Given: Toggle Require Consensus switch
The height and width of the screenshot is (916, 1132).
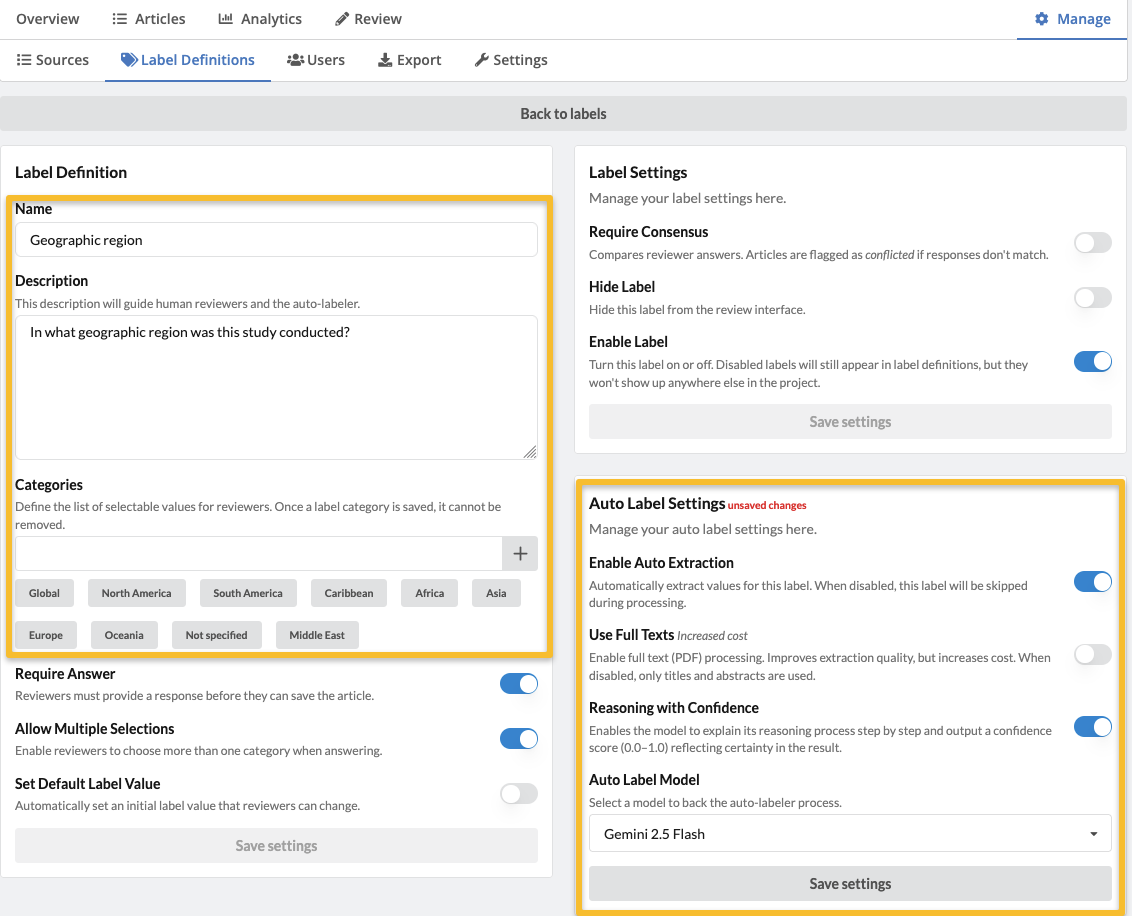Looking at the screenshot, I should pyautogui.click(x=1092, y=242).
